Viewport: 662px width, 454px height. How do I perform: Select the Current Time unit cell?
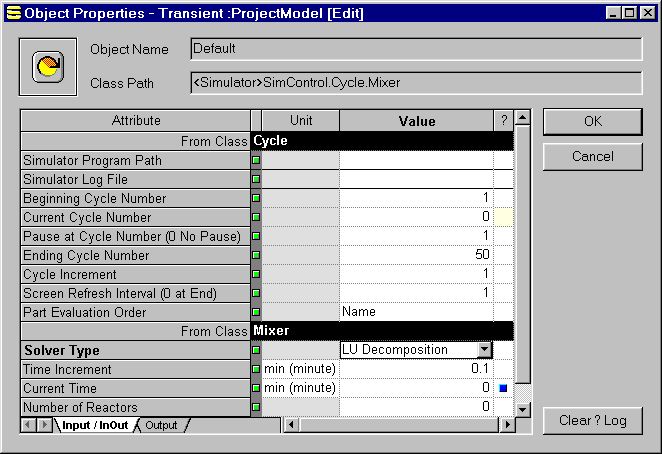[300, 388]
